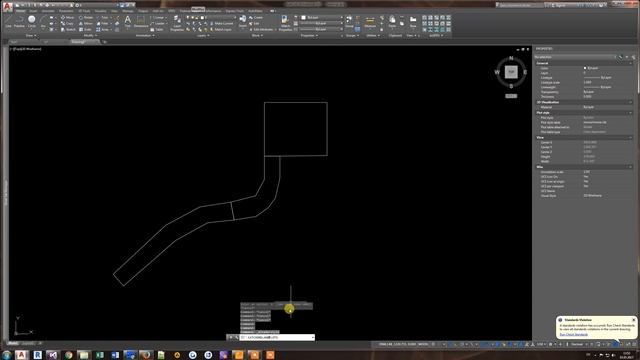The image size is (640, 360).
Task: Click the Windows Start button
Action: tap(6, 355)
